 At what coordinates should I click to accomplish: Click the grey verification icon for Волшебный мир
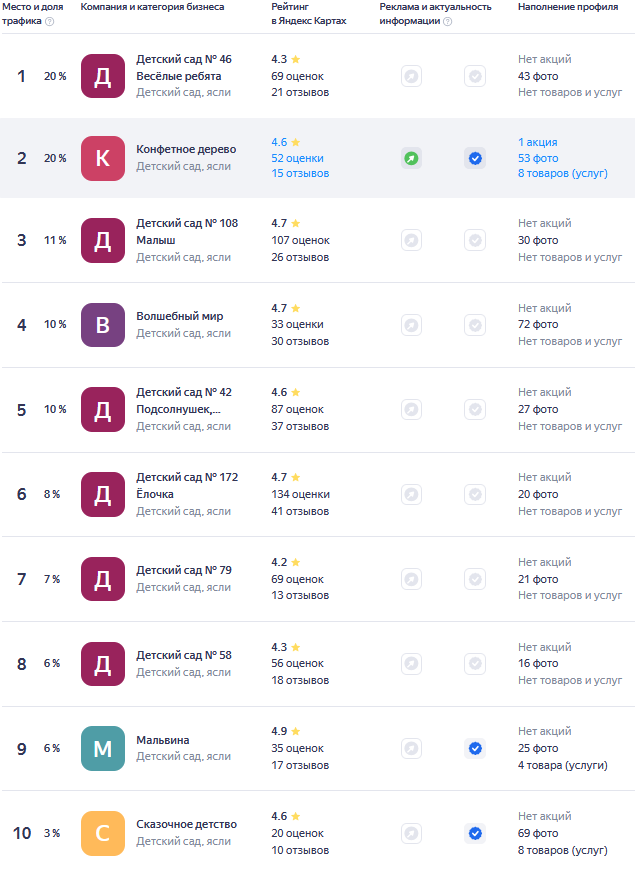[475, 325]
